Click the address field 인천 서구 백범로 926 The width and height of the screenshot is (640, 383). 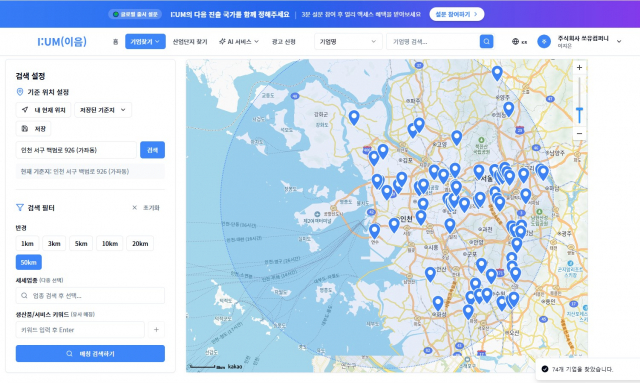pos(76,150)
